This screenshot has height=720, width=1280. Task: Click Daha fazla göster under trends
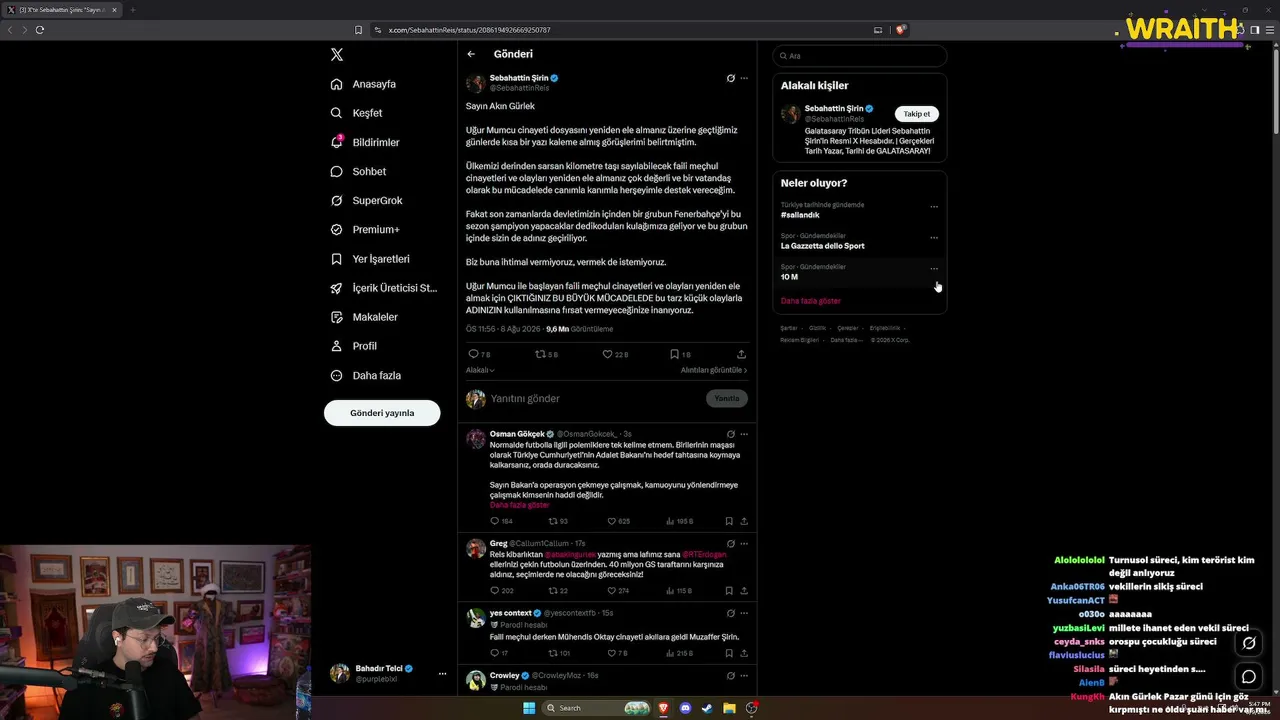click(811, 301)
